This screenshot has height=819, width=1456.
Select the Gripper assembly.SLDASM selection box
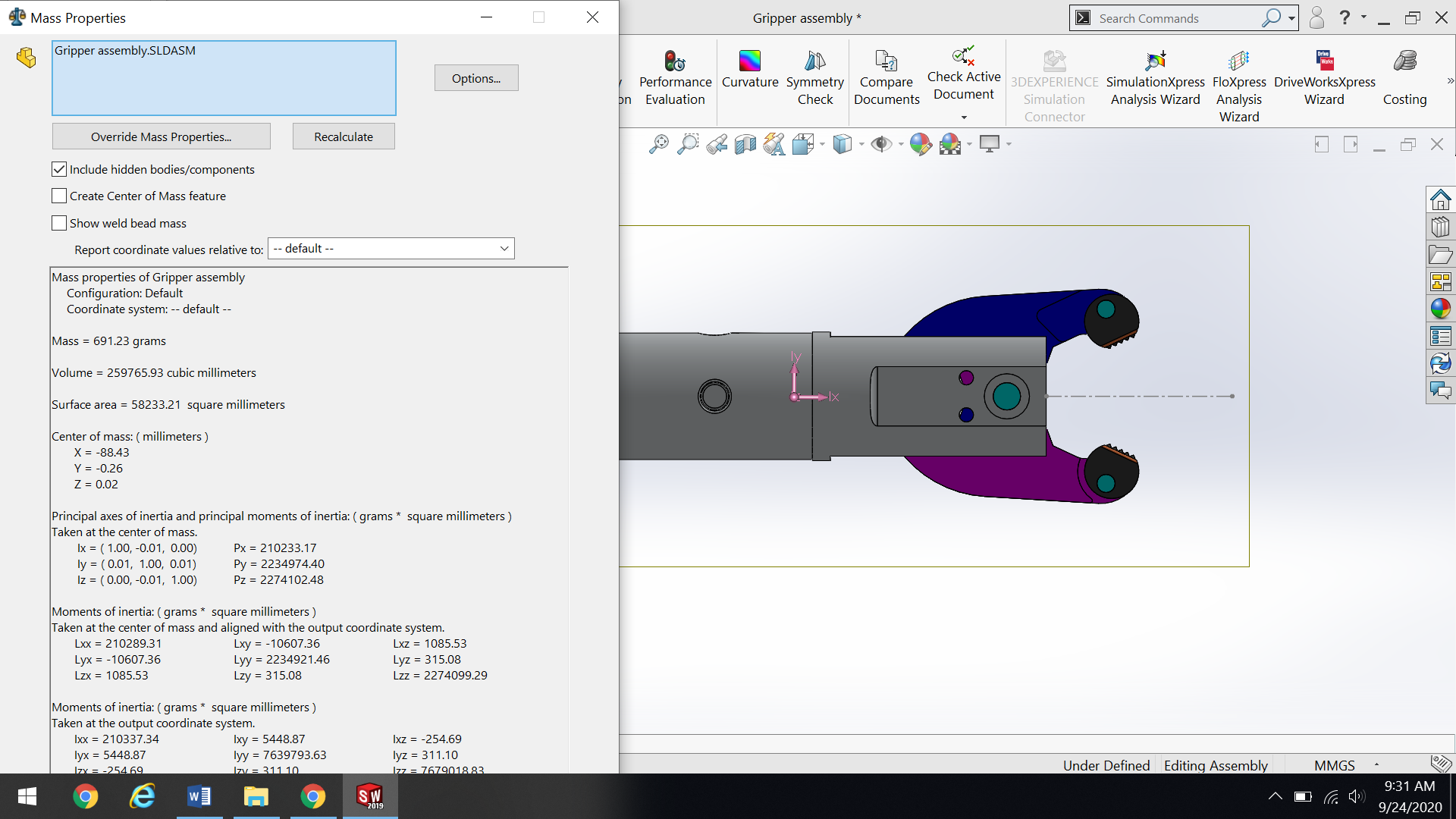point(224,78)
